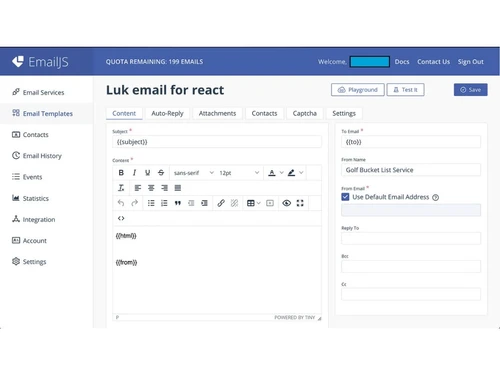Toggle Use Default Email Address checkbox
Image resolution: width=500 pixels, height=375 pixels.
[345, 197]
